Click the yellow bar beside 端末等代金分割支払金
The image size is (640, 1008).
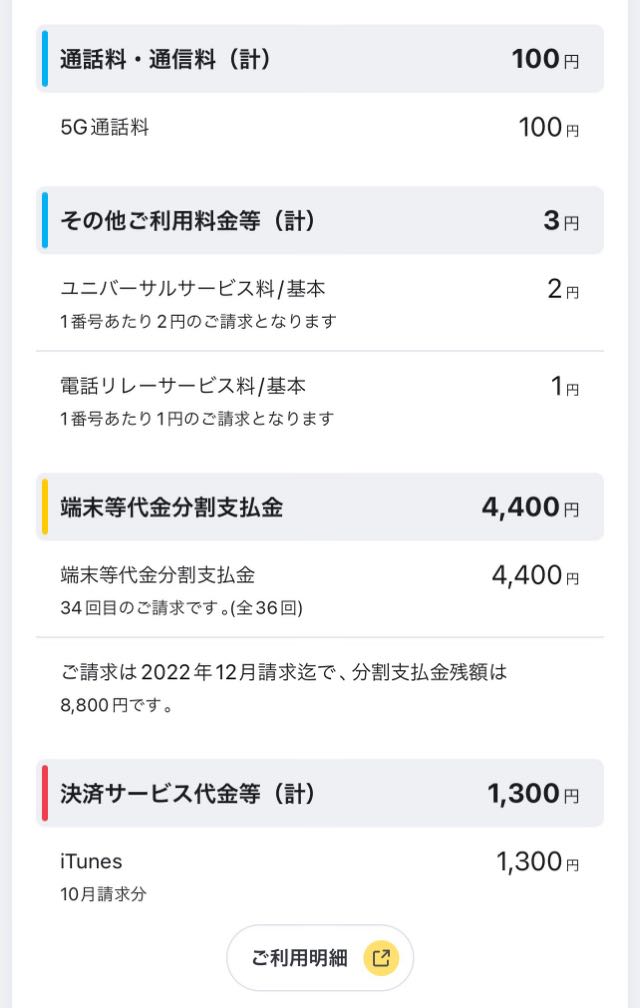click(44, 507)
